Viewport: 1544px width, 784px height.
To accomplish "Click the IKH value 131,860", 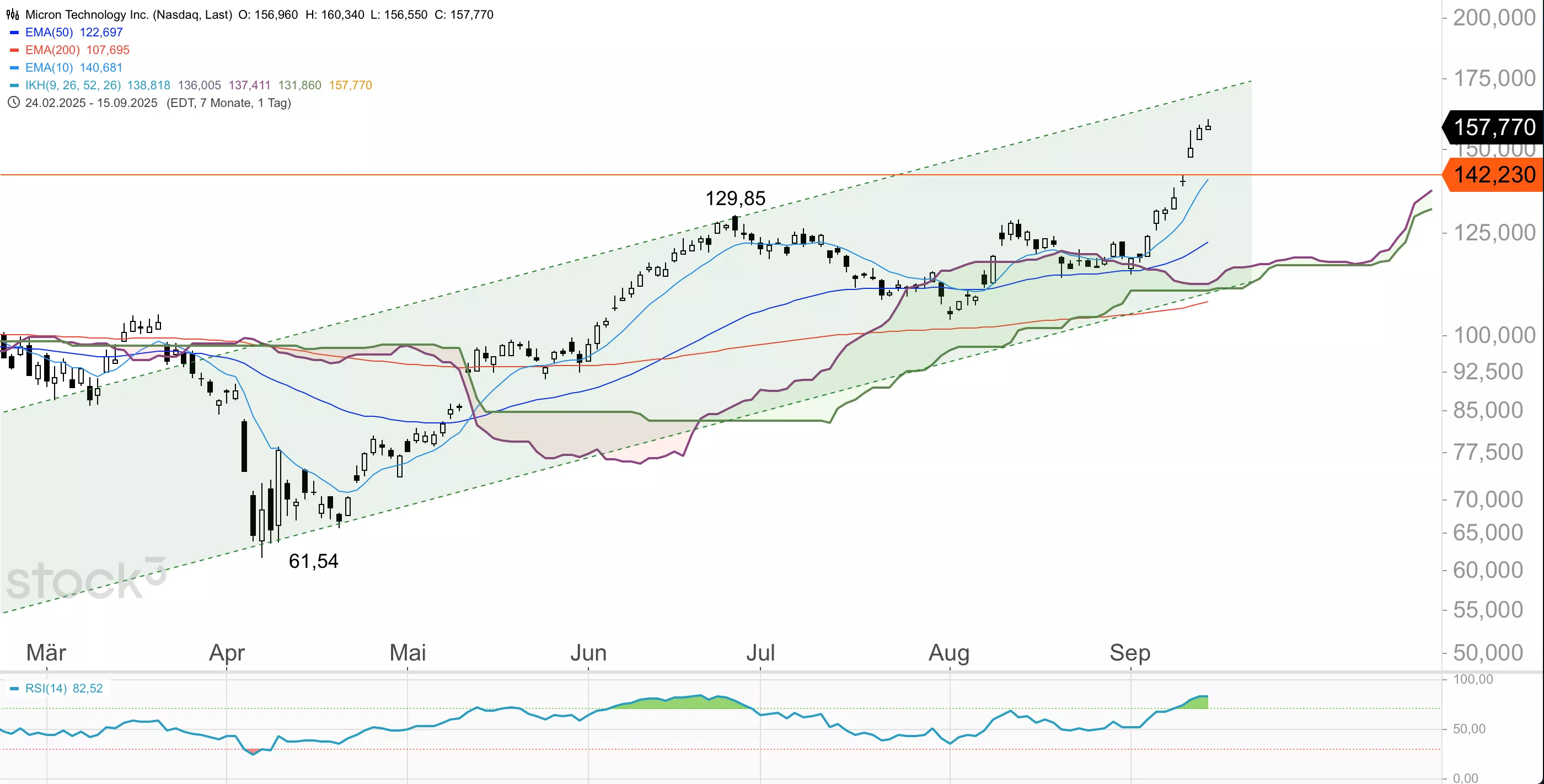I will pyautogui.click(x=299, y=85).
